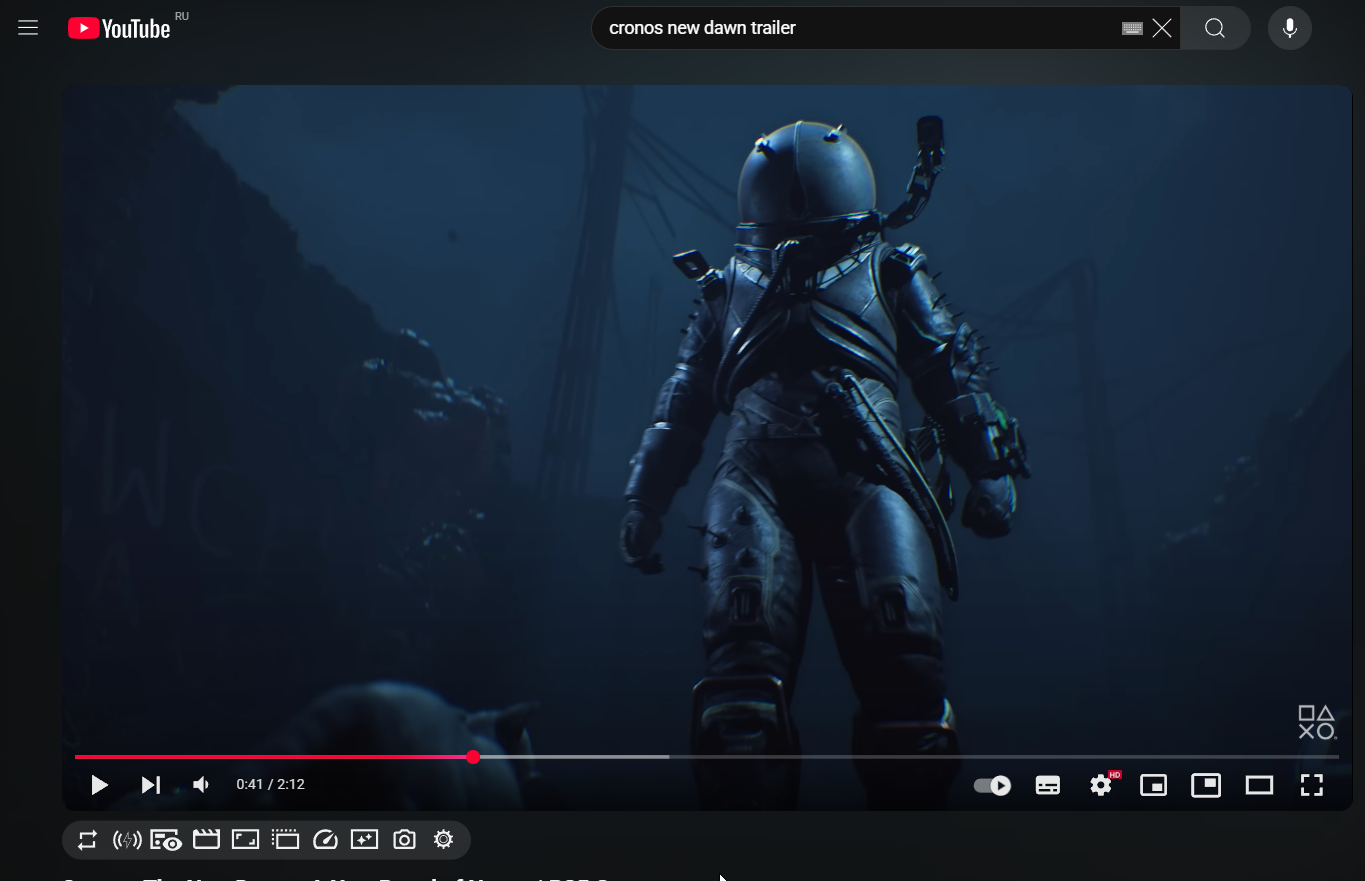
Task: Enable miniplayer mode
Action: point(1154,785)
